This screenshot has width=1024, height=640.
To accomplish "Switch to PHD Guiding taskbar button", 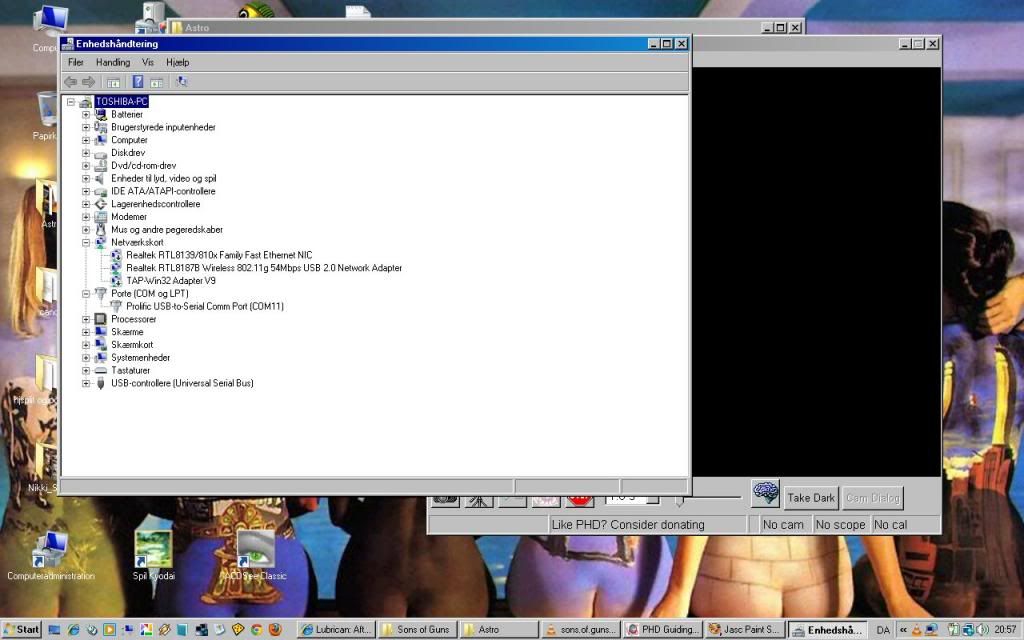I will tap(662, 630).
